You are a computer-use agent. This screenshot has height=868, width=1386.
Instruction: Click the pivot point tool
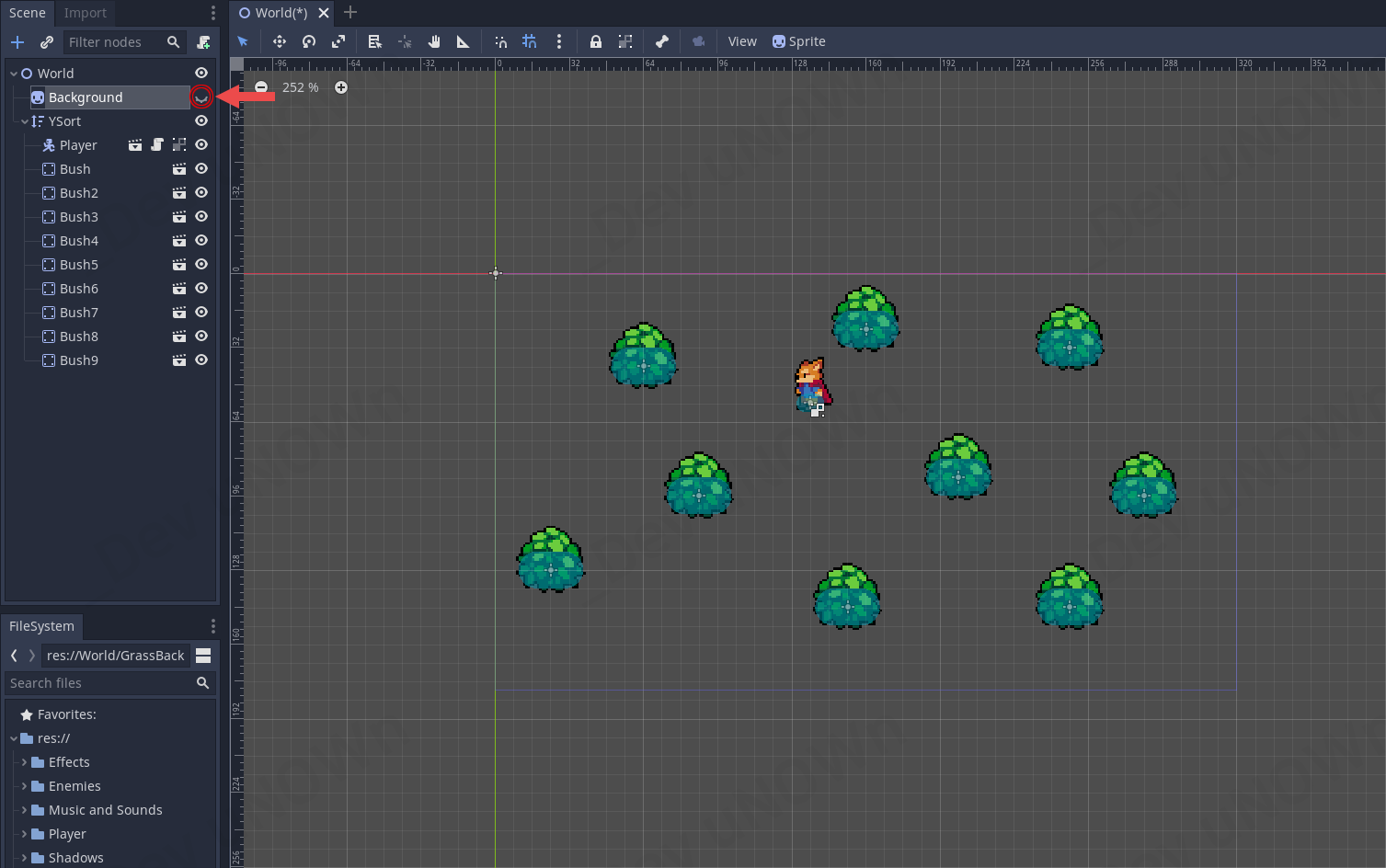tap(405, 41)
